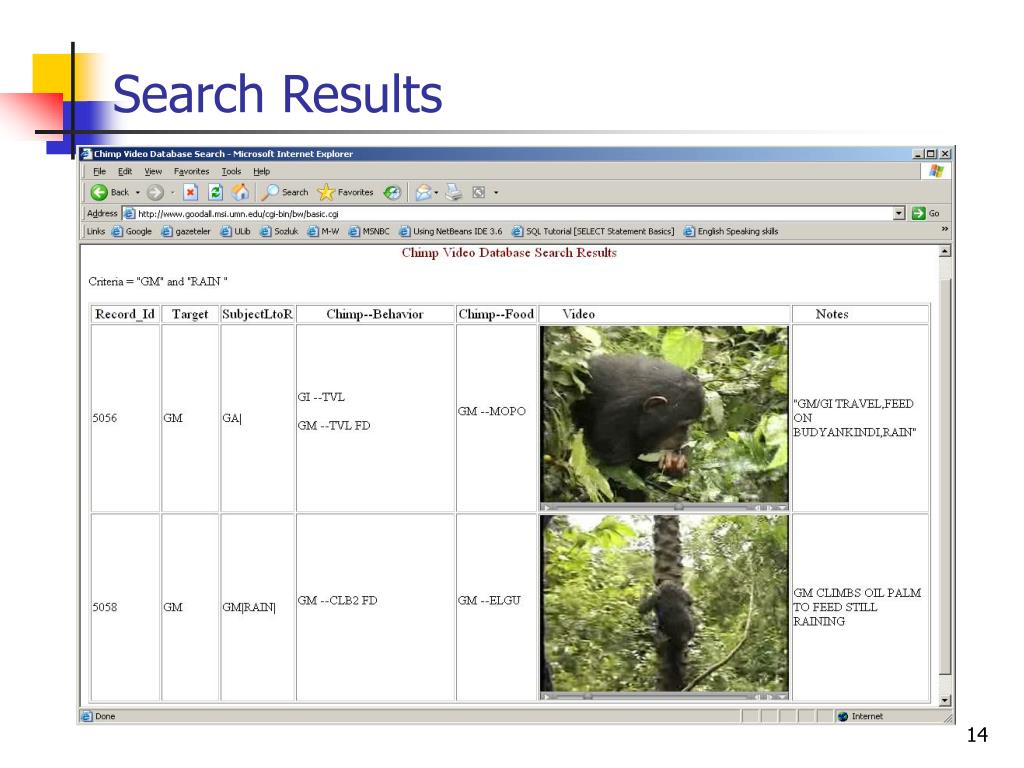The height and width of the screenshot is (768, 1024).
Task: Expand the Back button history dropdown
Action: coord(138,193)
